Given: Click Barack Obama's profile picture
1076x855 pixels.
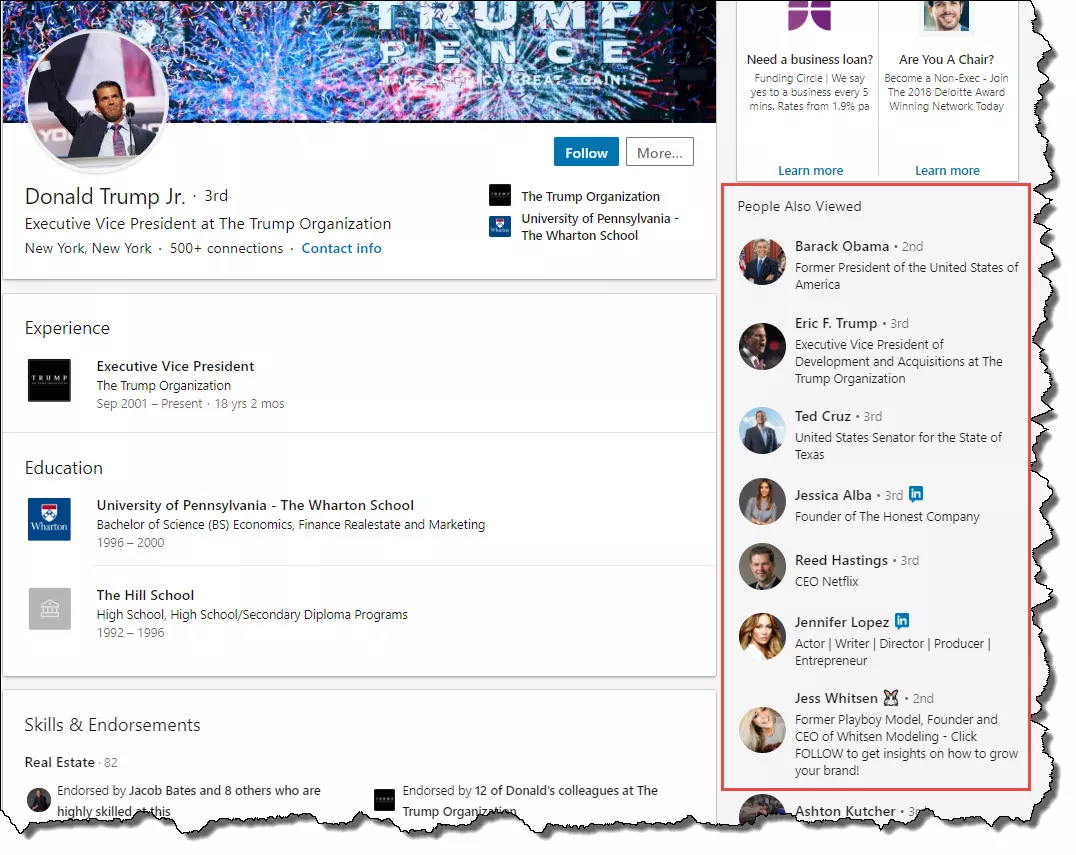Looking at the screenshot, I should click(x=762, y=261).
